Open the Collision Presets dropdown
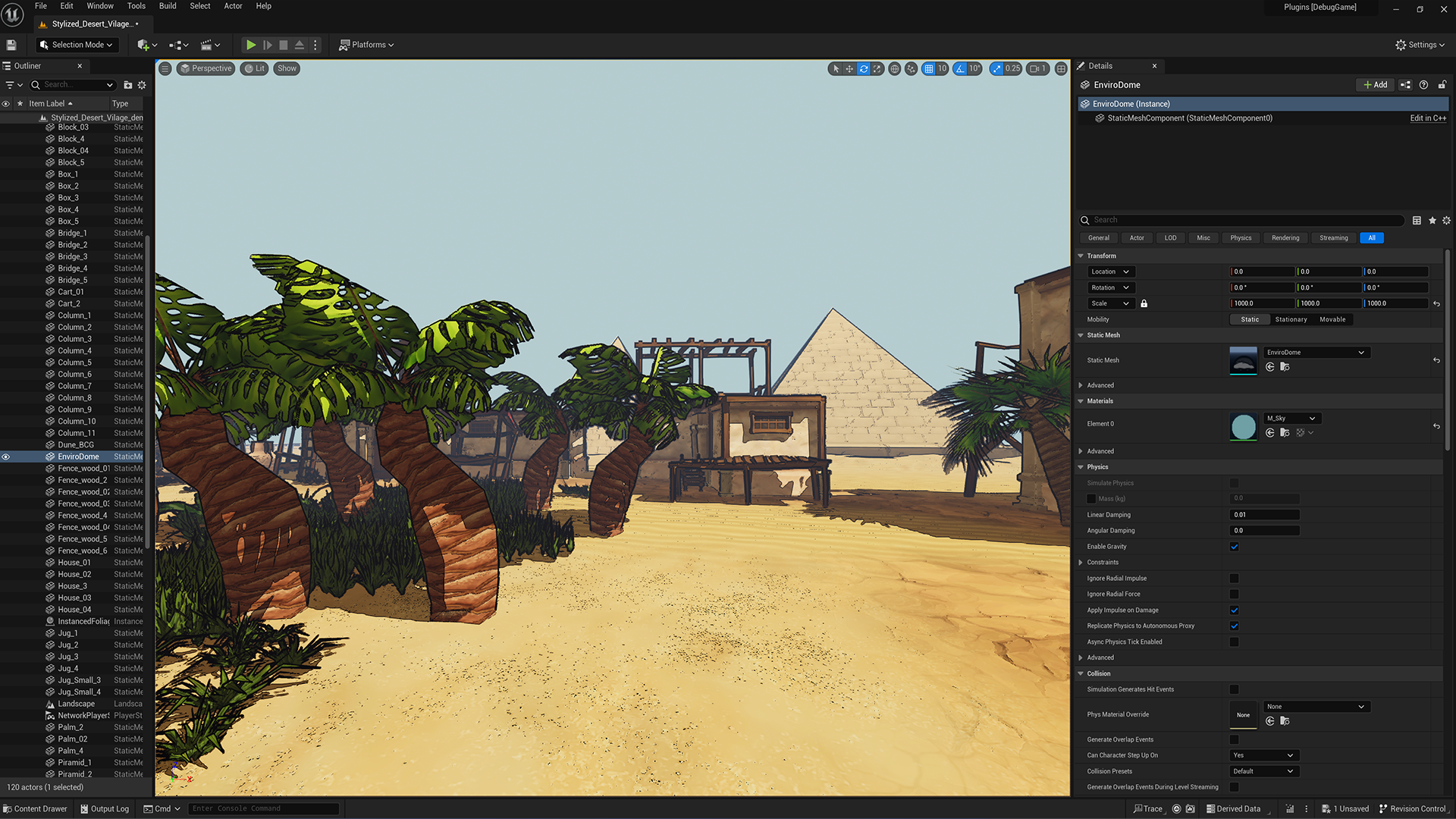The image size is (1456, 819). 1263,771
